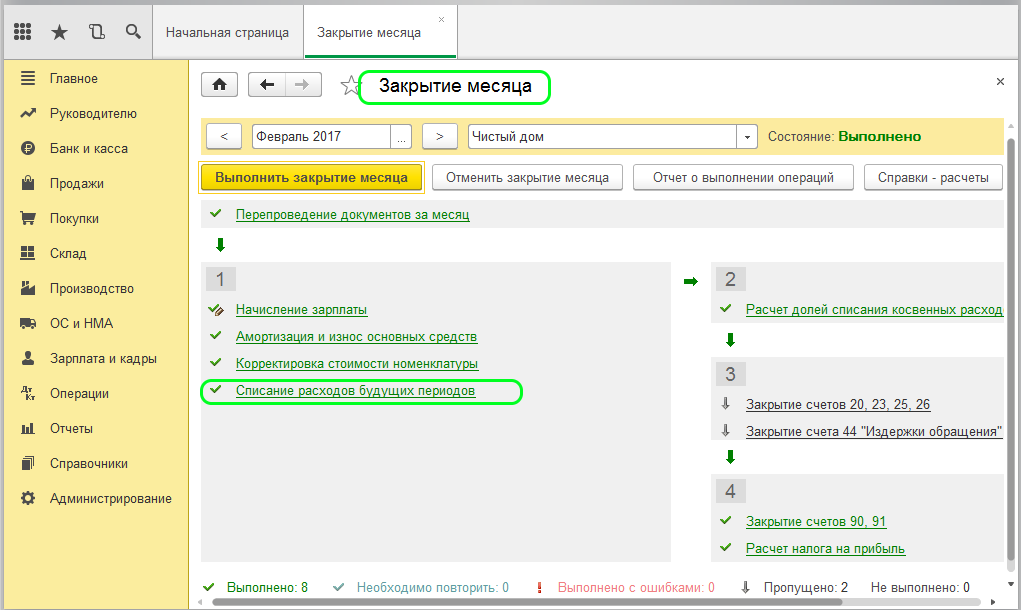Switch to next month with > button

[x=439, y=137]
